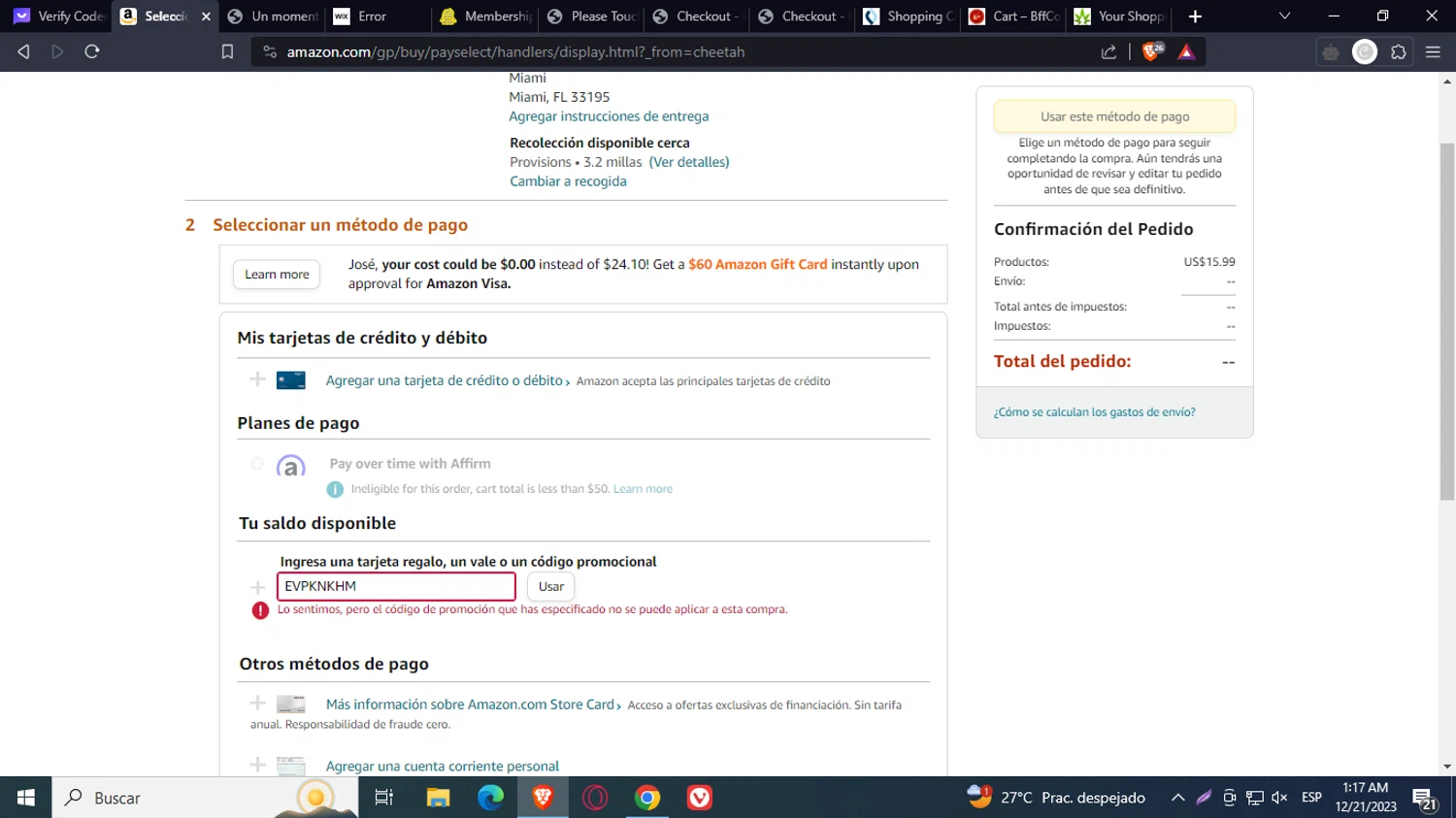Switch to the Wix Error tab
This screenshot has height=818, width=1456.
click(379, 16)
